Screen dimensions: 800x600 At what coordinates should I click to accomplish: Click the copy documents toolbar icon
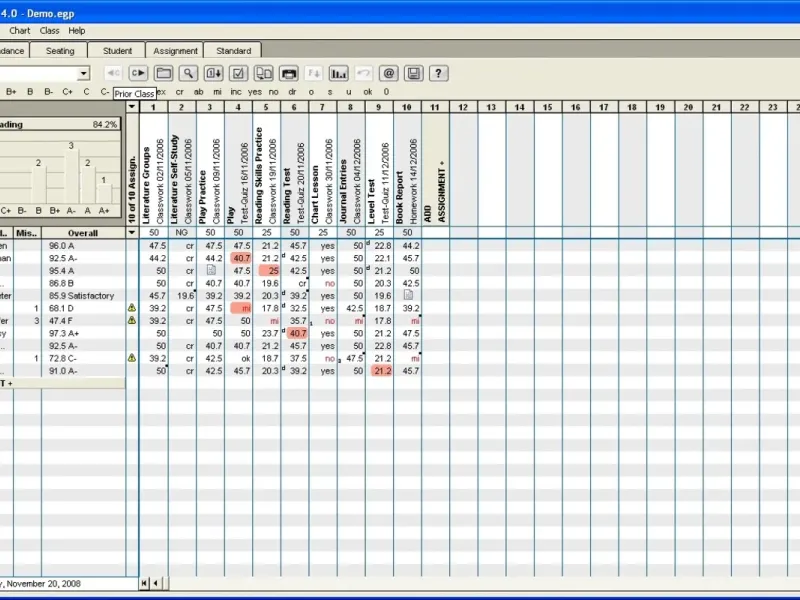click(263, 73)
